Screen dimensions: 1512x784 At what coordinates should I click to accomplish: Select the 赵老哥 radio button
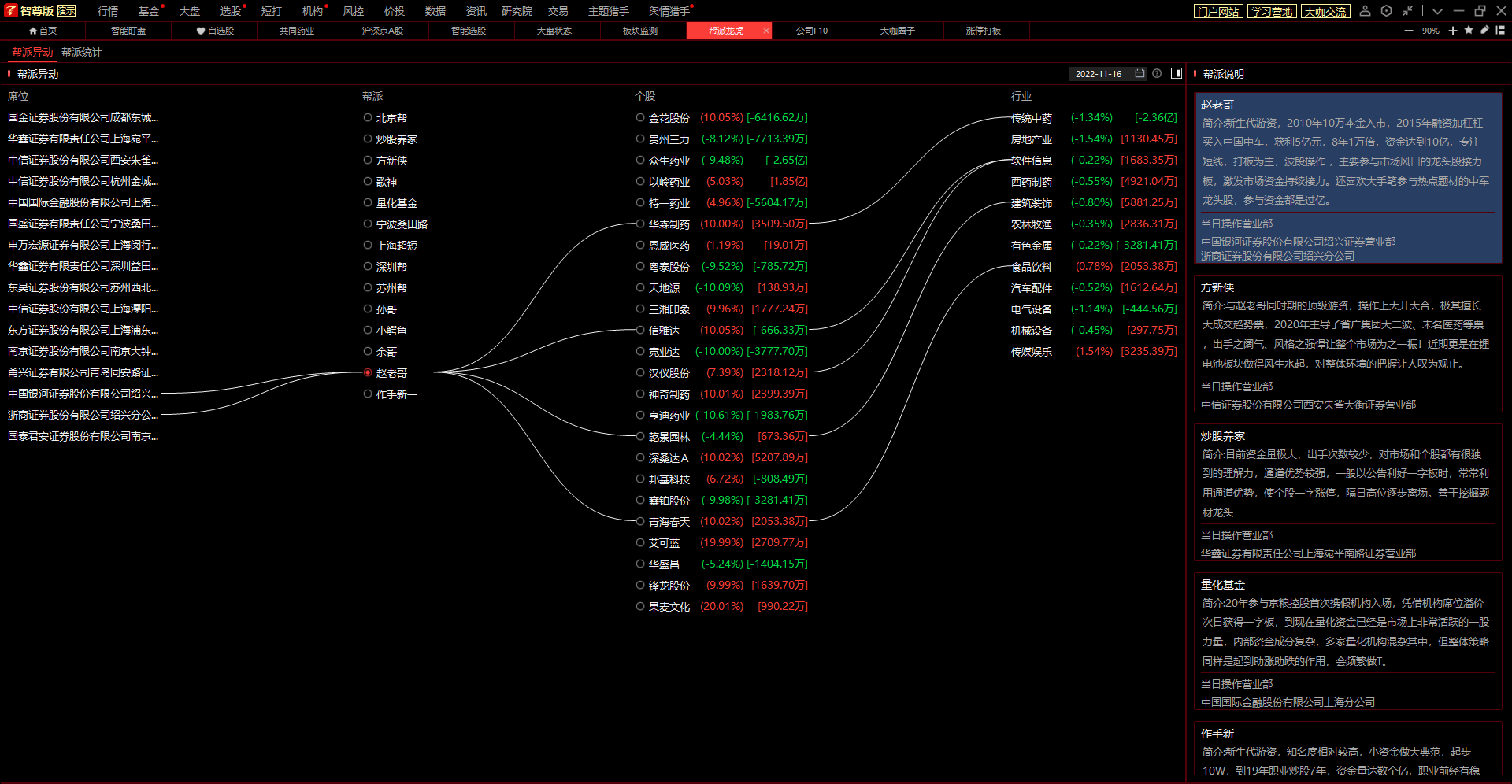tap(368, 372)
